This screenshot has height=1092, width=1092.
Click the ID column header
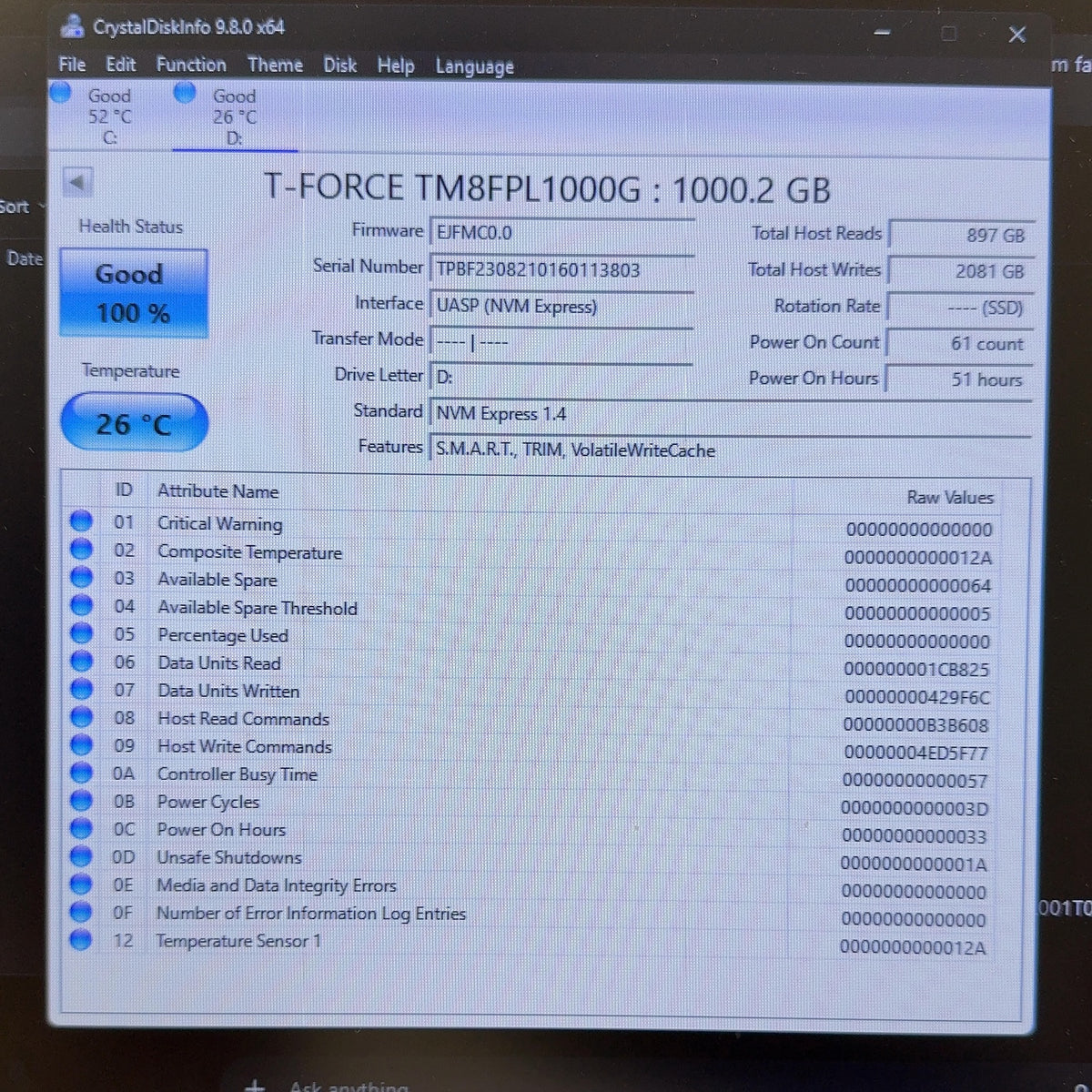(x=124, y=490)
